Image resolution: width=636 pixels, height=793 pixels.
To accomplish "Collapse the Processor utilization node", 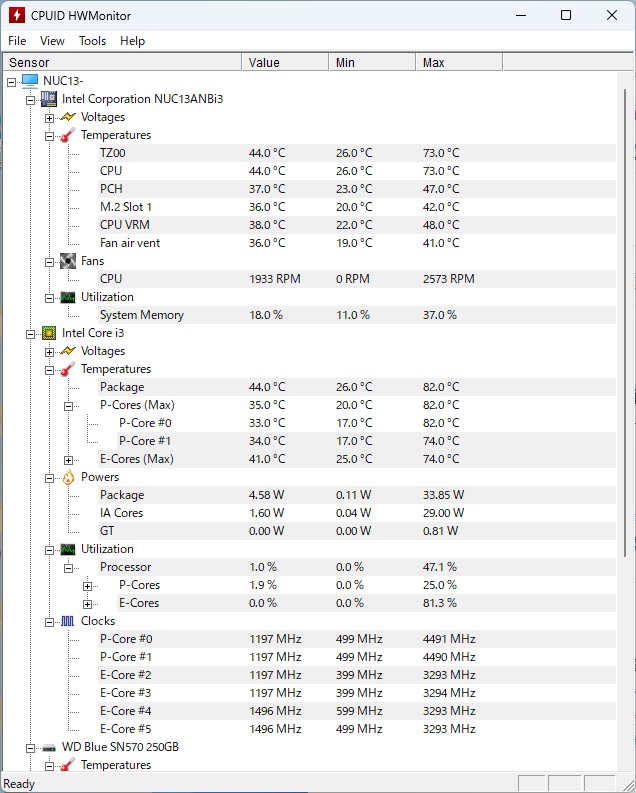I will click(68, 568).
